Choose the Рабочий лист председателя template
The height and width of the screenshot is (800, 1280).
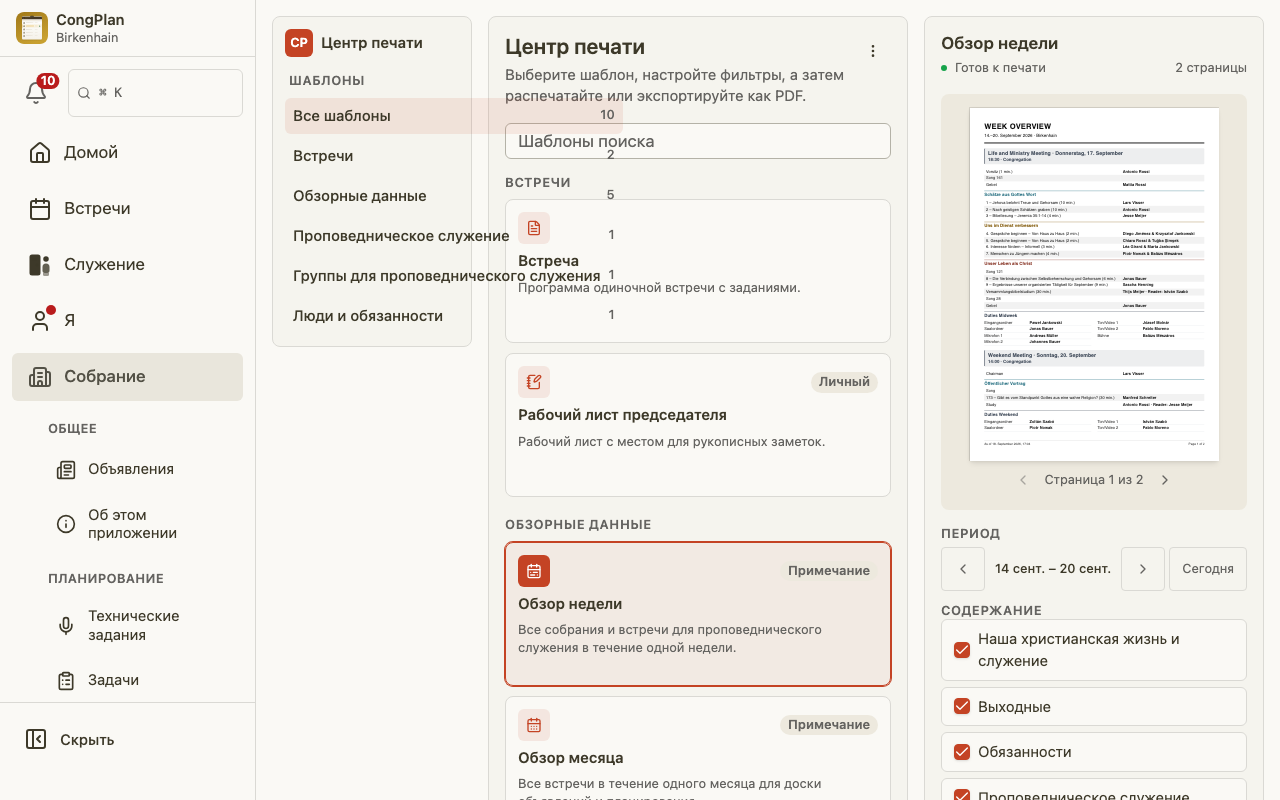(698, 425)
